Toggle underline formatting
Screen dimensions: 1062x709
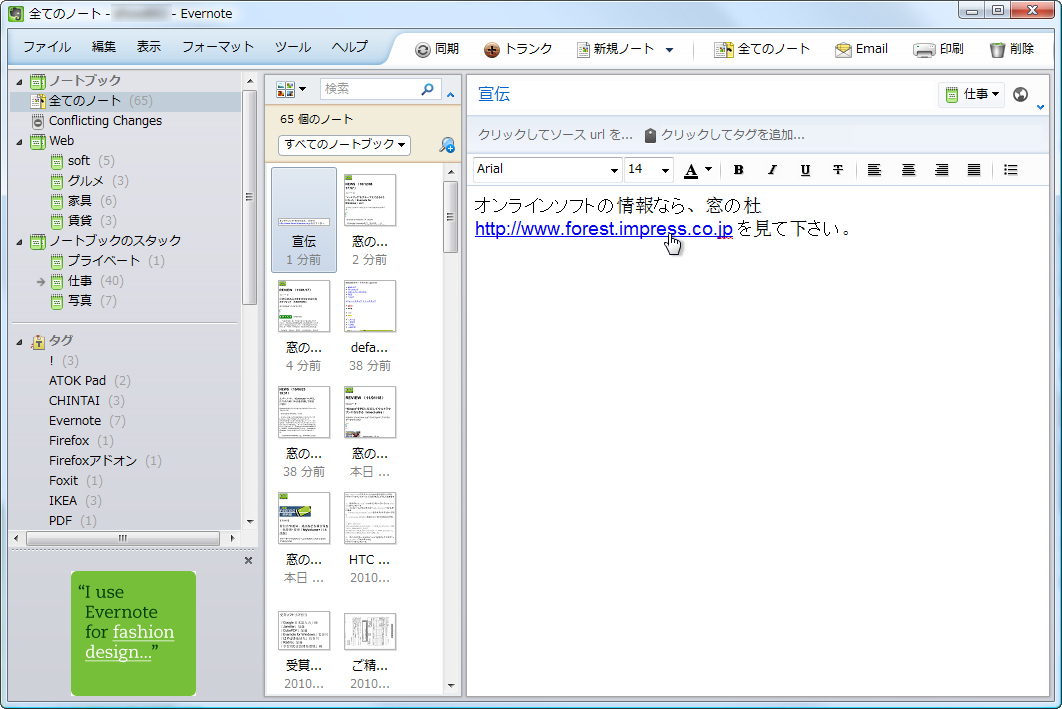tap(805, 170)
